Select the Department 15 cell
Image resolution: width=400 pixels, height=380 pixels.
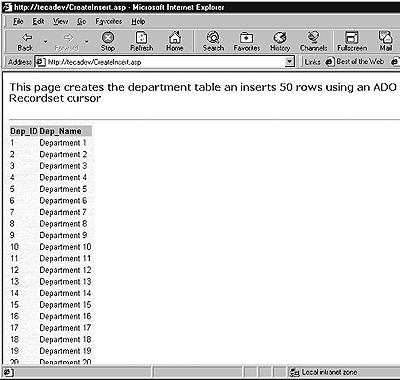click(65, 304)
